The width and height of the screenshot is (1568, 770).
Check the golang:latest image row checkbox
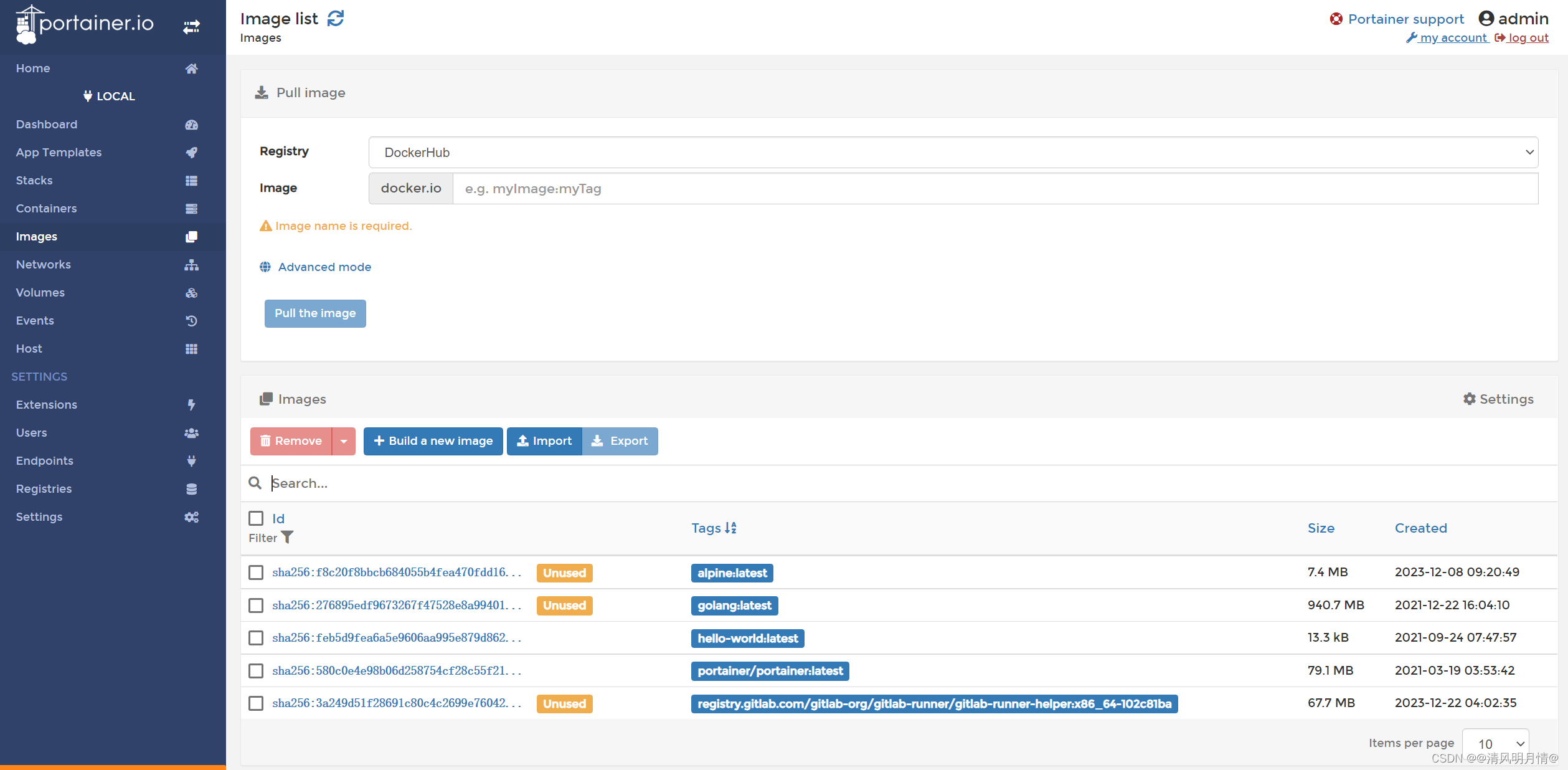(256, 606)
